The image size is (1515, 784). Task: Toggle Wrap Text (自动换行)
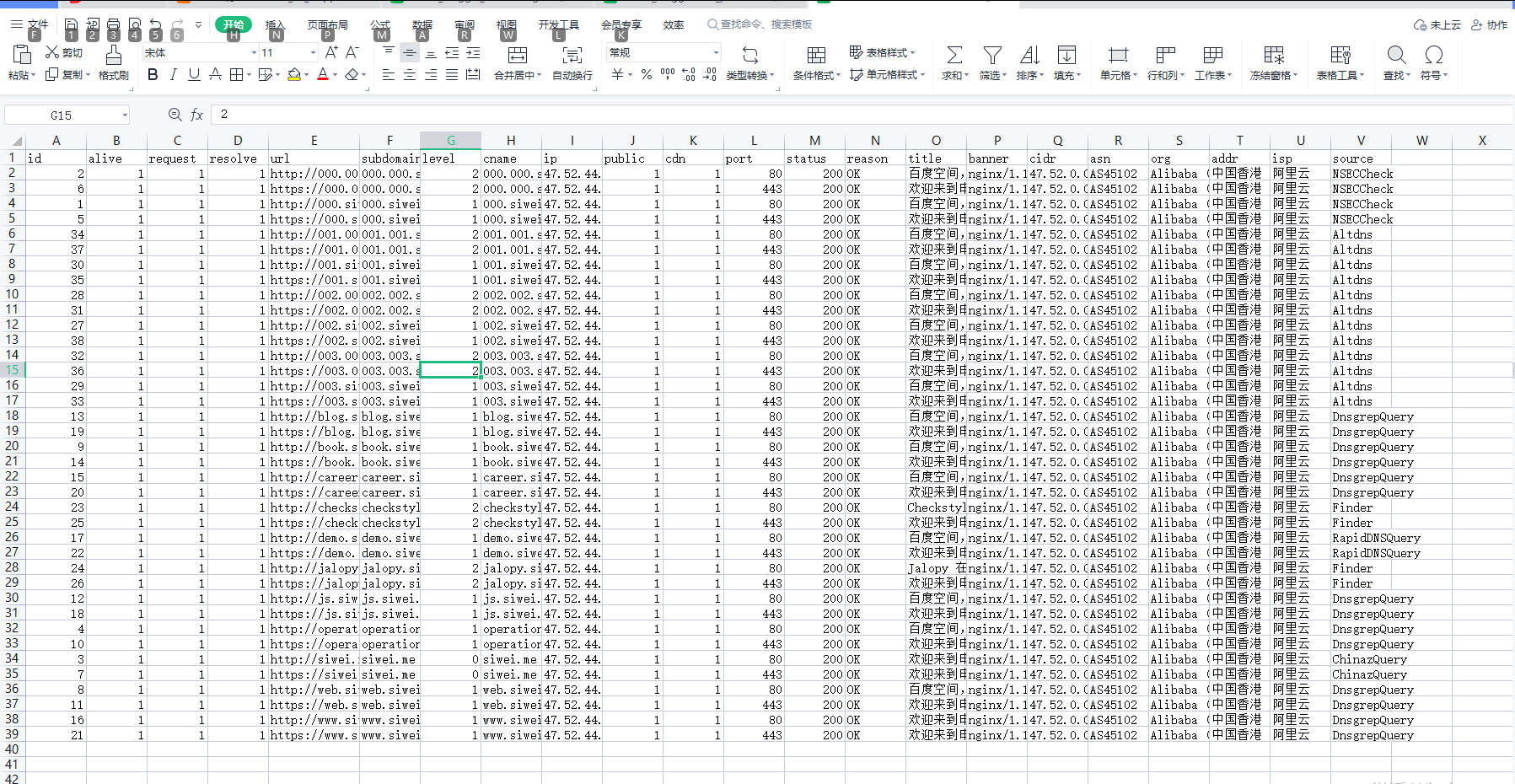[x=572, y=56]
